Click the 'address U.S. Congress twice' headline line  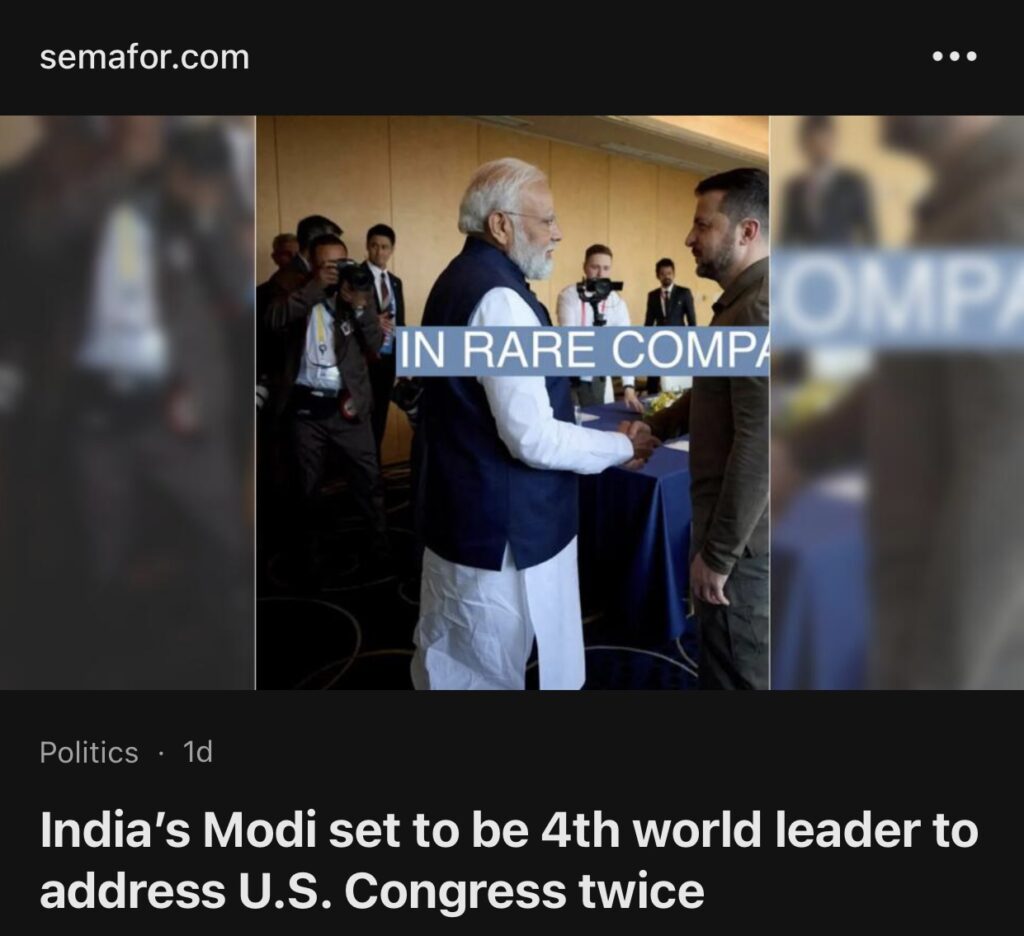click(x=372, y=891)
